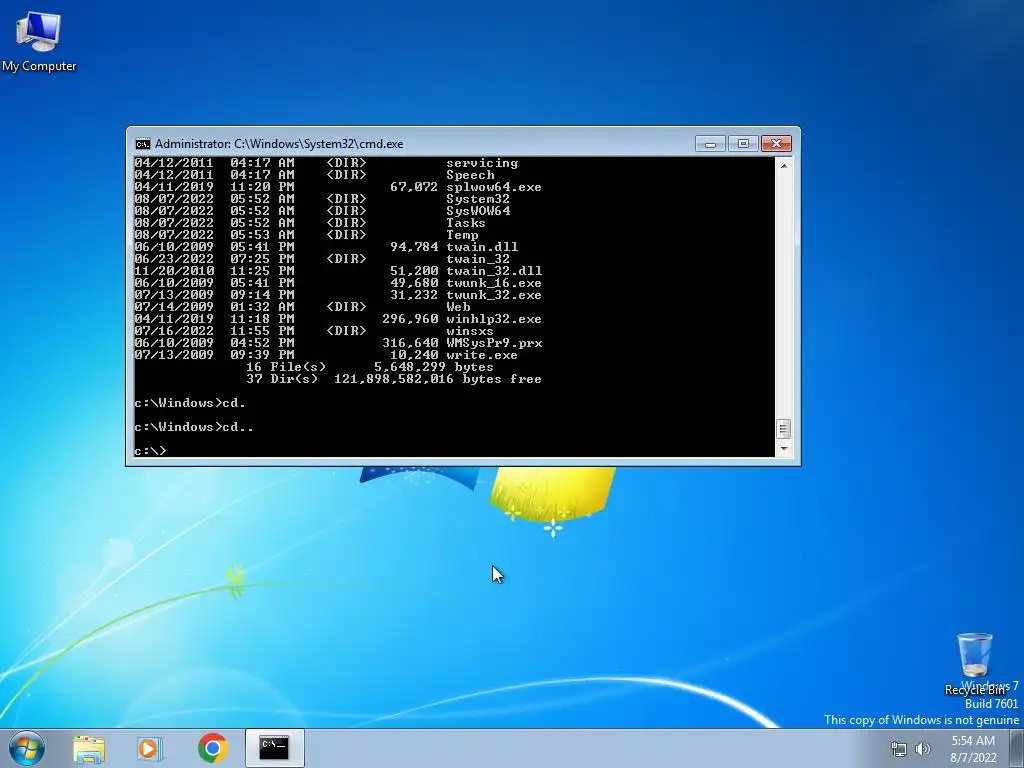Click the 121,898,582,016 bytes free value

tap(438, 379)
